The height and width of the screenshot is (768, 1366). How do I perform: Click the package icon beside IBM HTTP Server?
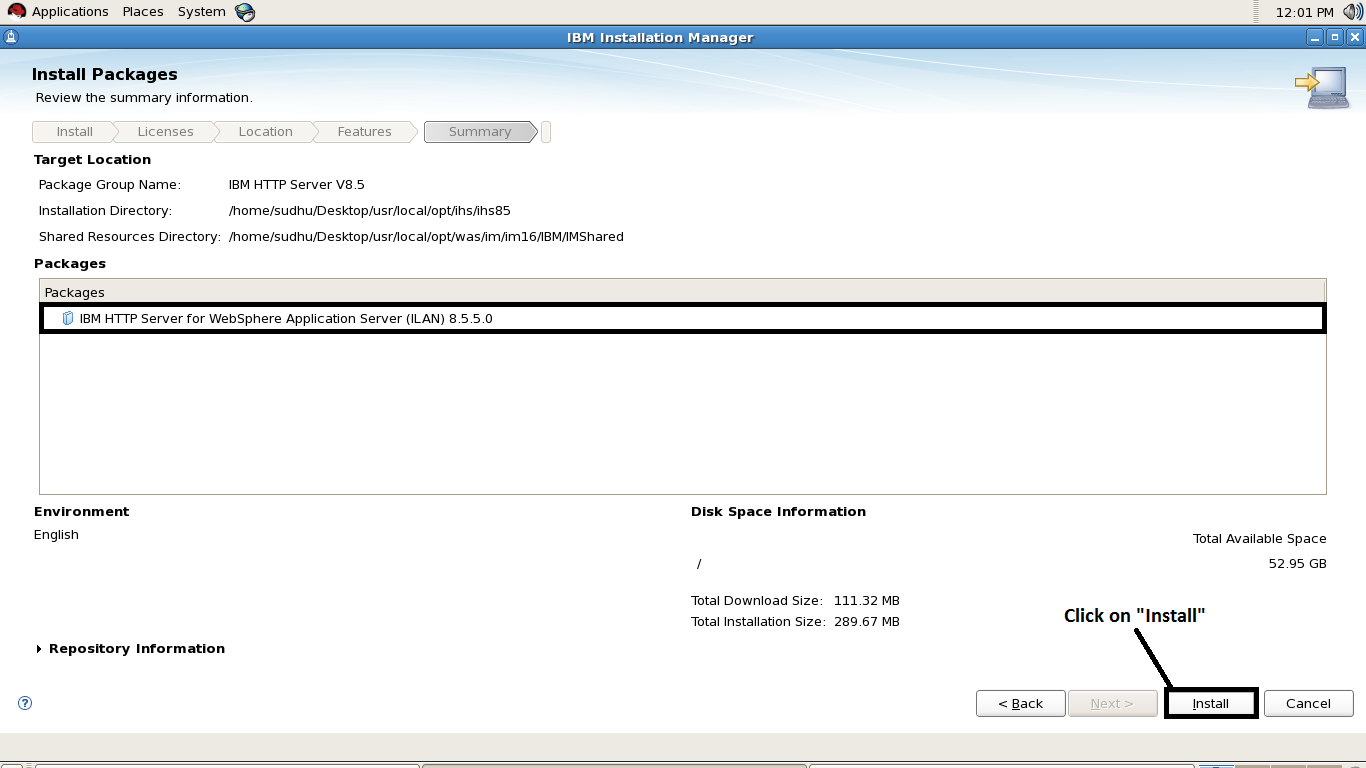pos(68,318)
